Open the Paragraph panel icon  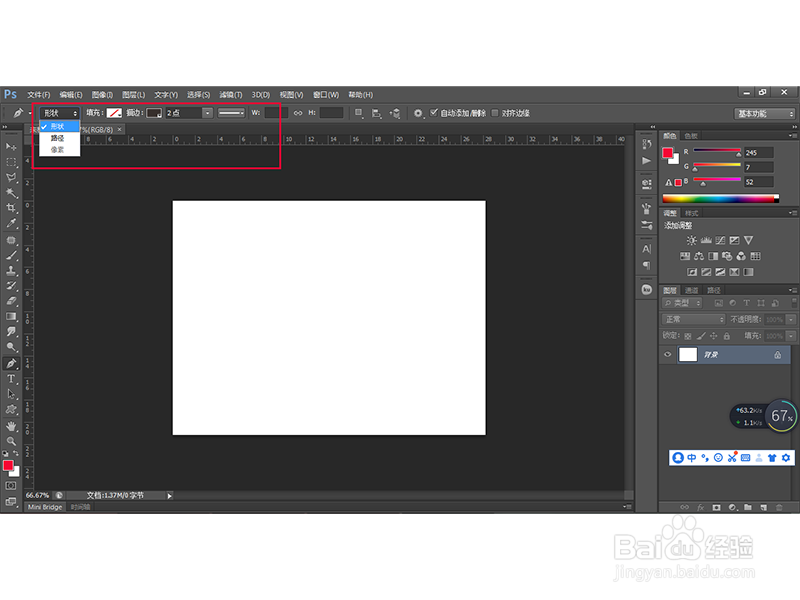click(646, 265)
